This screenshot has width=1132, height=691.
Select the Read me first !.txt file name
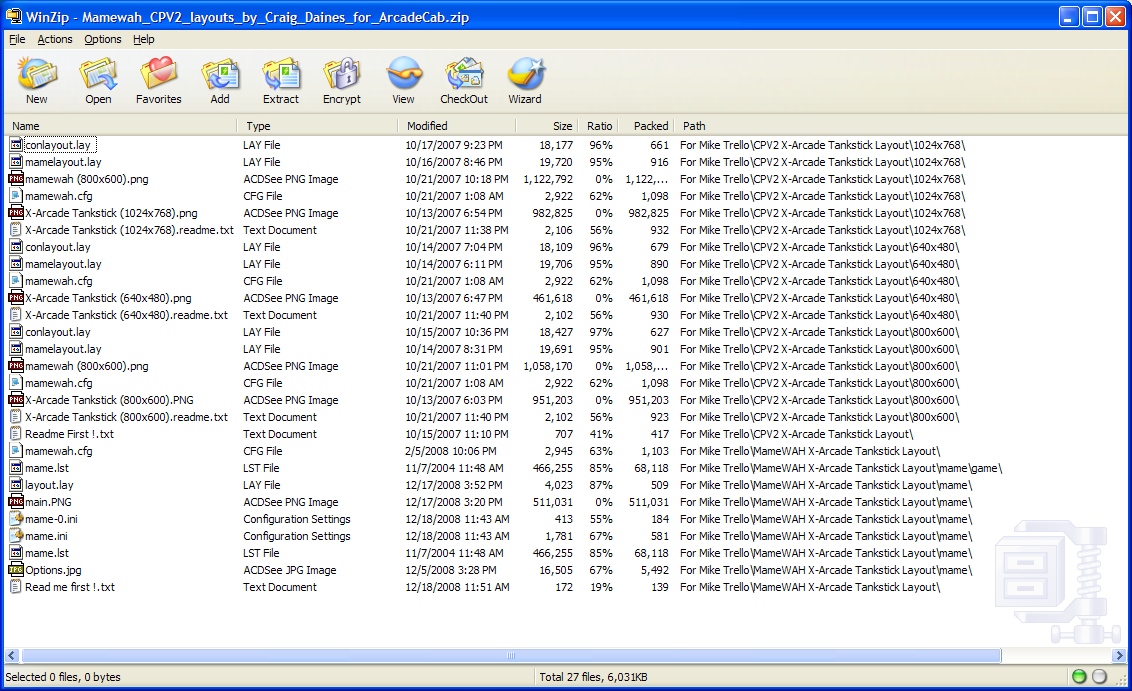coord(70,587)
